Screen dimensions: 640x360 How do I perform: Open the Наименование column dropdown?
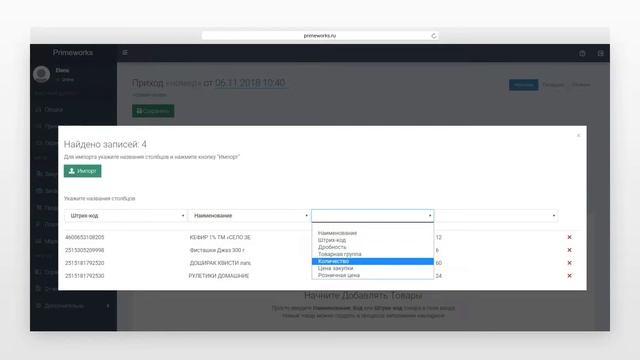(x=249, y=216)
